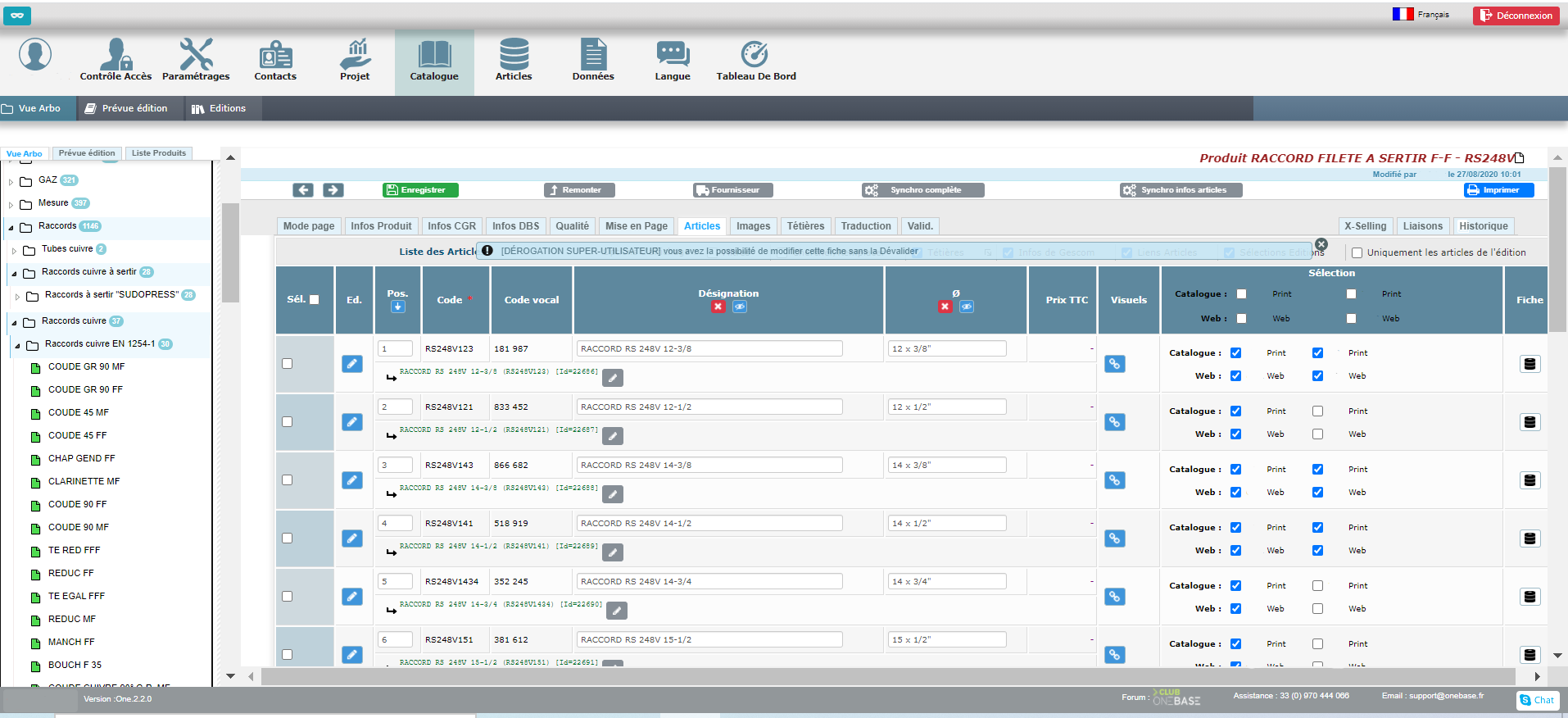Collapse Raccords cuivre EN 1254-1 node

point(17,346)
